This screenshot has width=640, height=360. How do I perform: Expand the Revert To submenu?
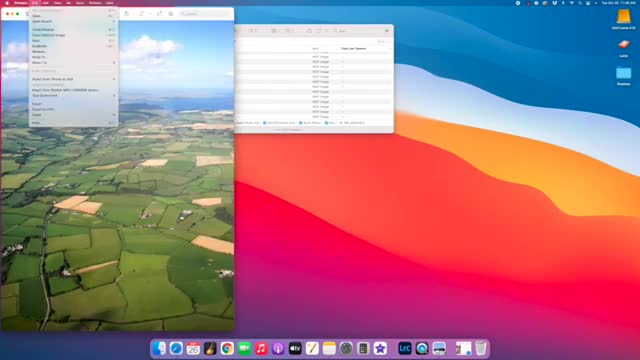coord(73,63)
